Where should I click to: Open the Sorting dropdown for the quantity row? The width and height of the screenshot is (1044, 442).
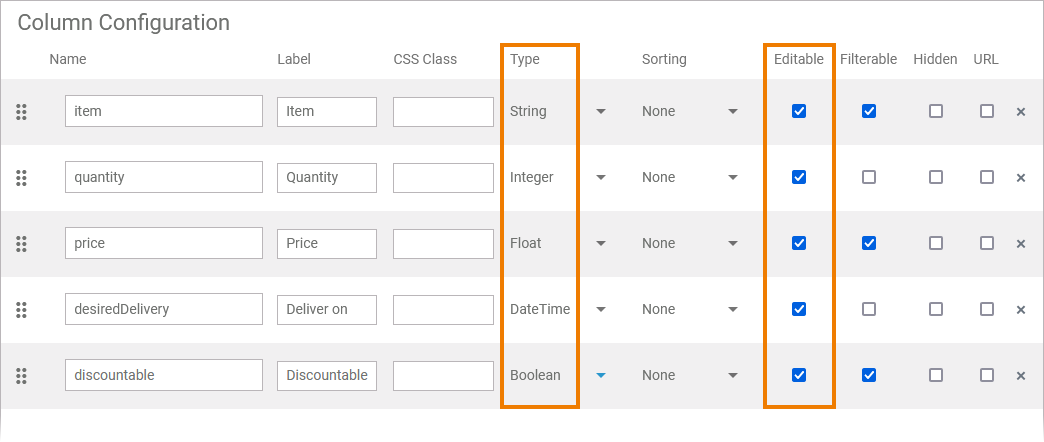690,178
